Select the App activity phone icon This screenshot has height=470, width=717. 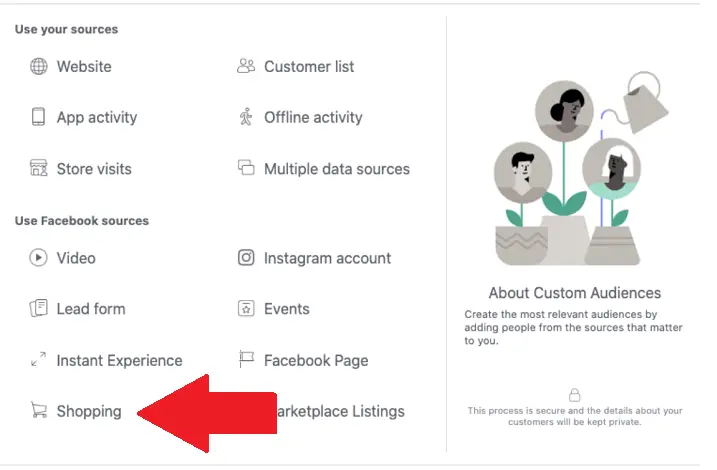[x=39, y=117]
